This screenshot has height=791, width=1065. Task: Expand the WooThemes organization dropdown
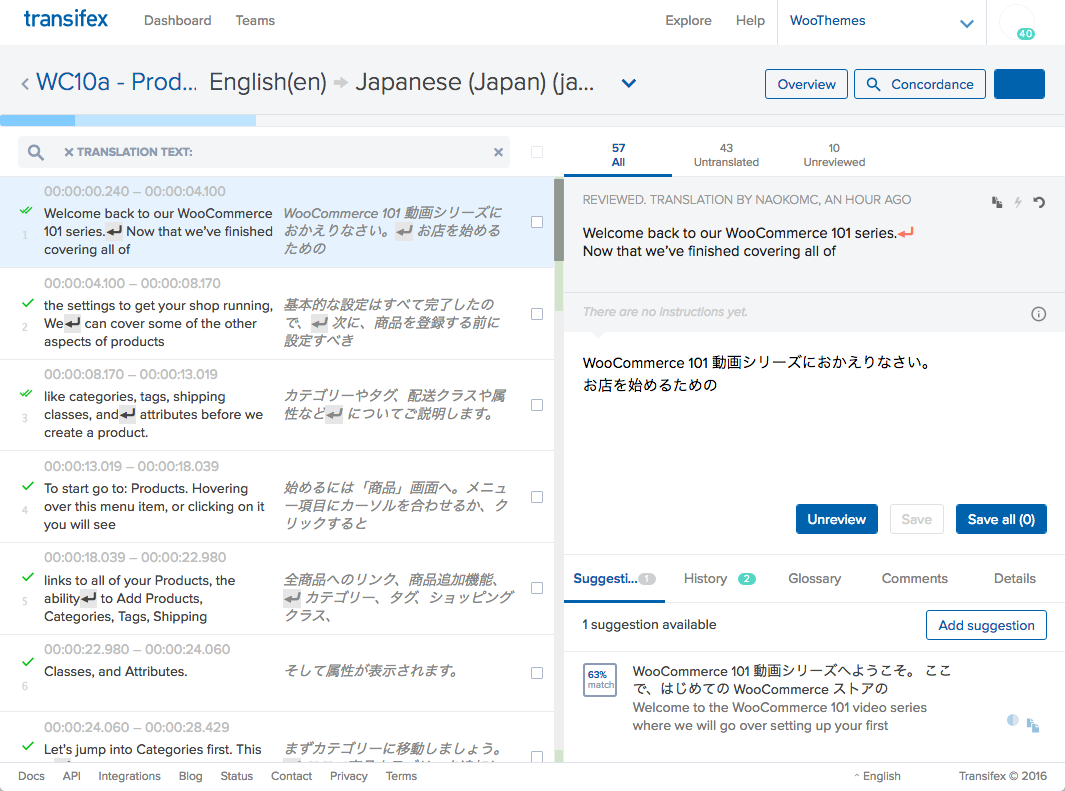[966, 23]
